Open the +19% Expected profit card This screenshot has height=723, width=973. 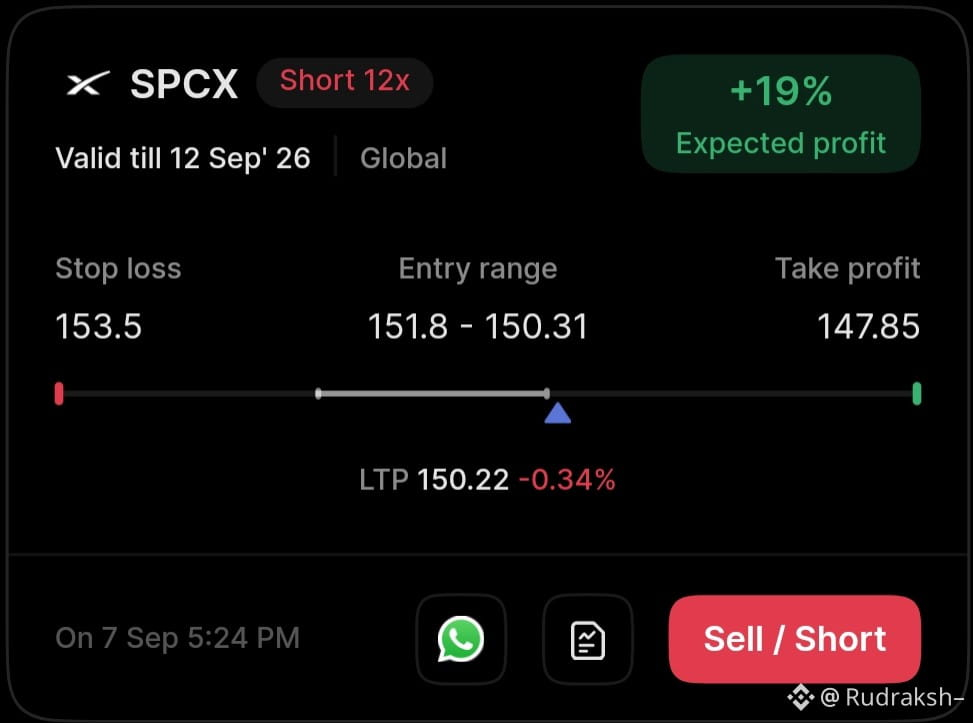(781, 114)
